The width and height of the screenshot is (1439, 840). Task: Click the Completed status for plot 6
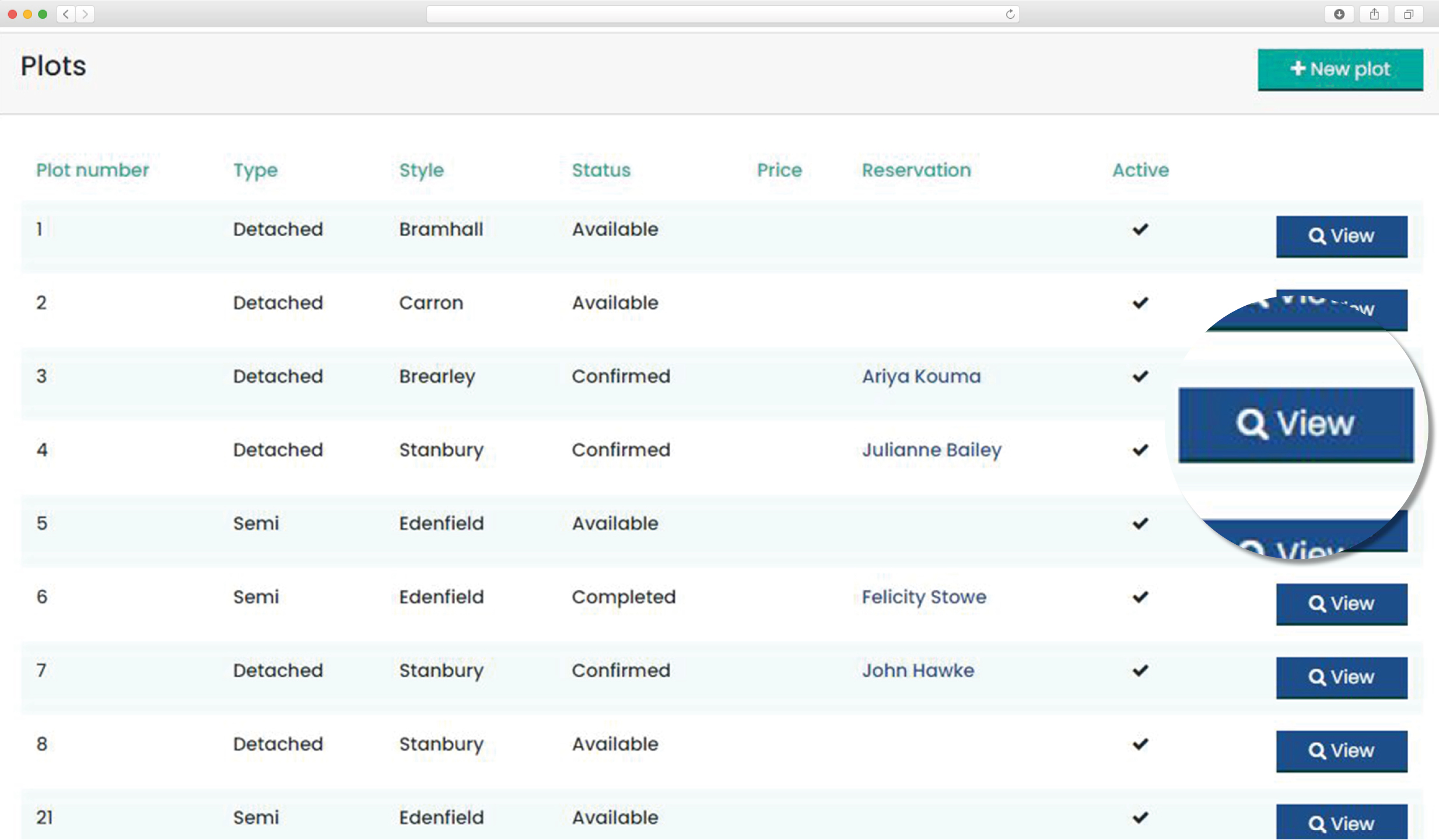point(624,597)
